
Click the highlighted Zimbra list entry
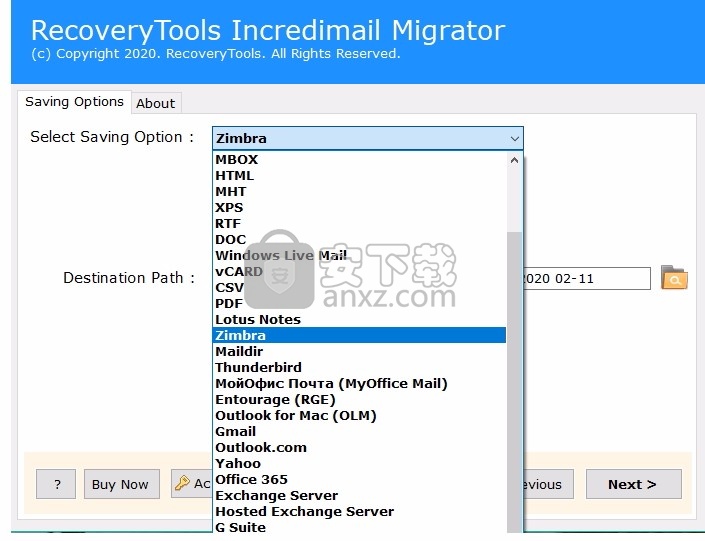pyautogui.click(x=359, y=335)
